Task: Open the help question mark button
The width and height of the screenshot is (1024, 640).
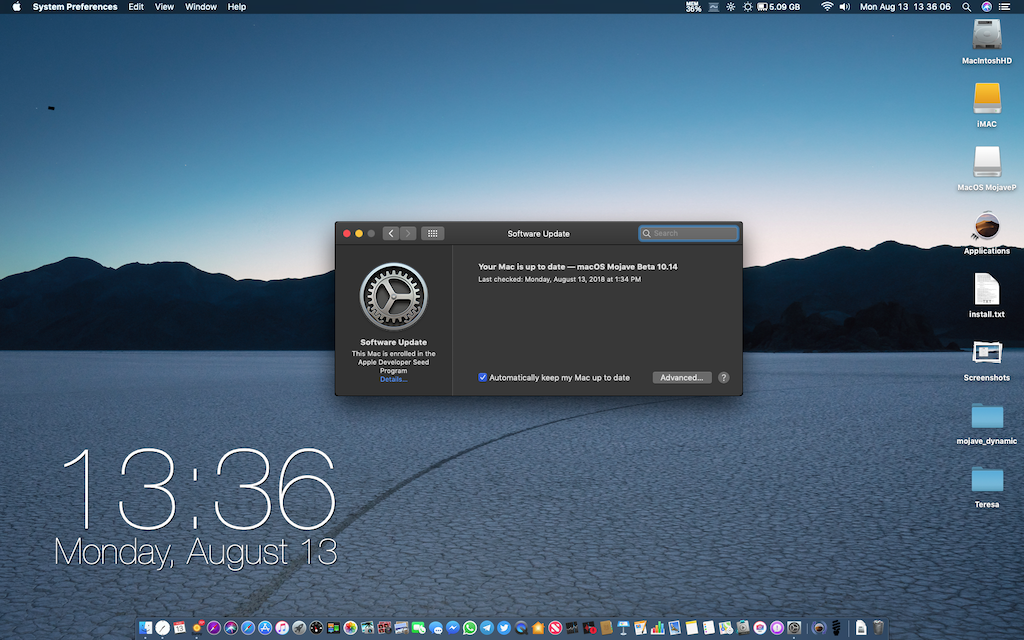Action: pos(724,377)
